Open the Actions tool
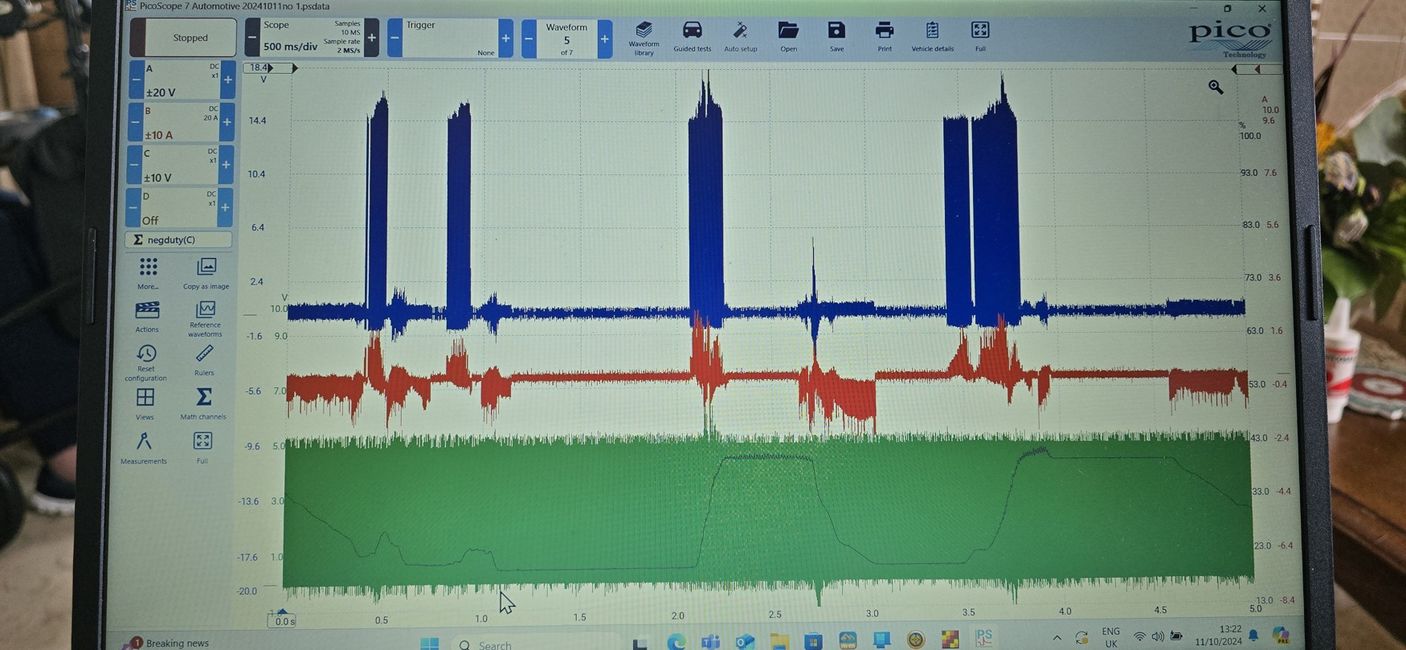The width and height of the screenshot is (1406, 650). (147, 317)
